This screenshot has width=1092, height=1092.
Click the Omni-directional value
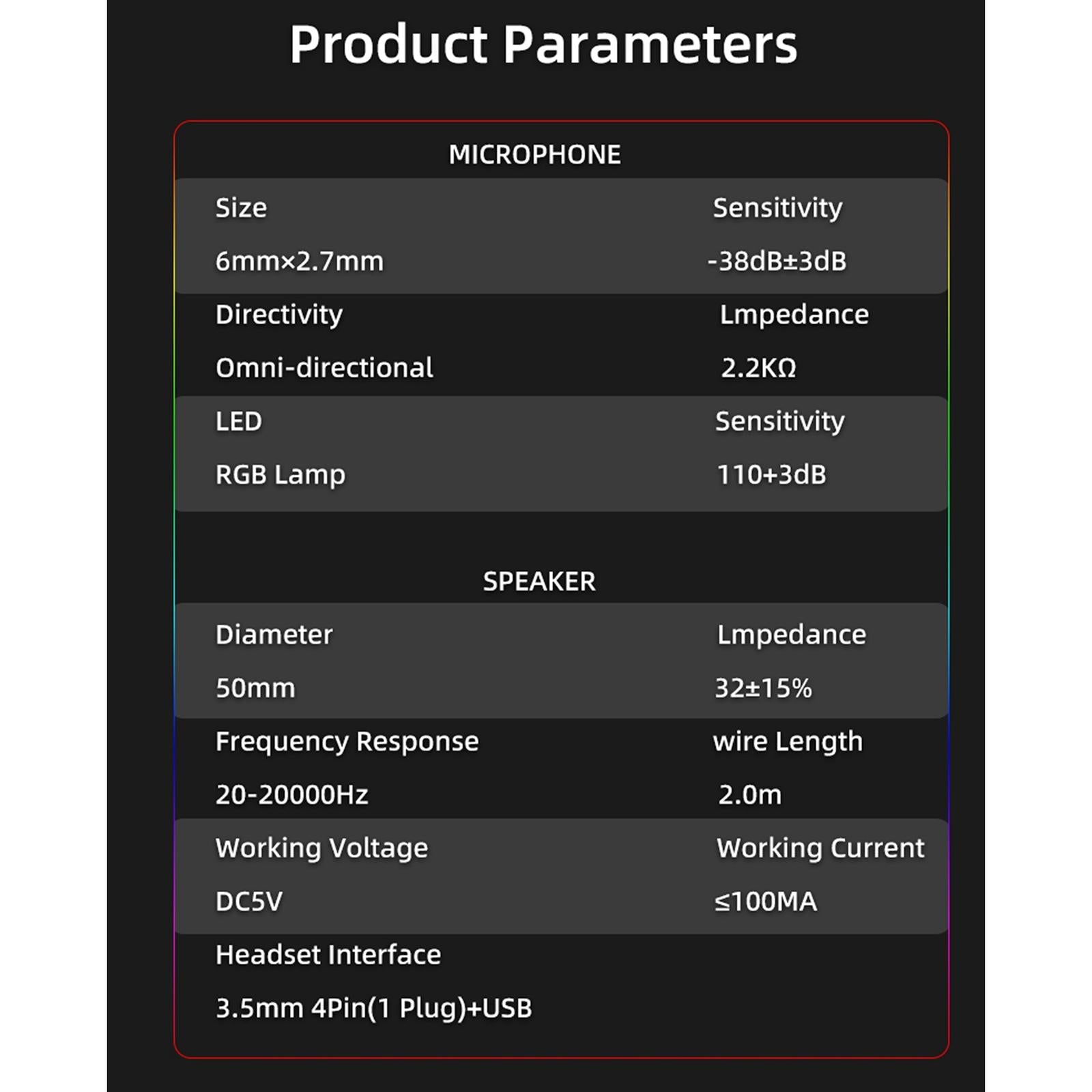click(x=324, y=368)
